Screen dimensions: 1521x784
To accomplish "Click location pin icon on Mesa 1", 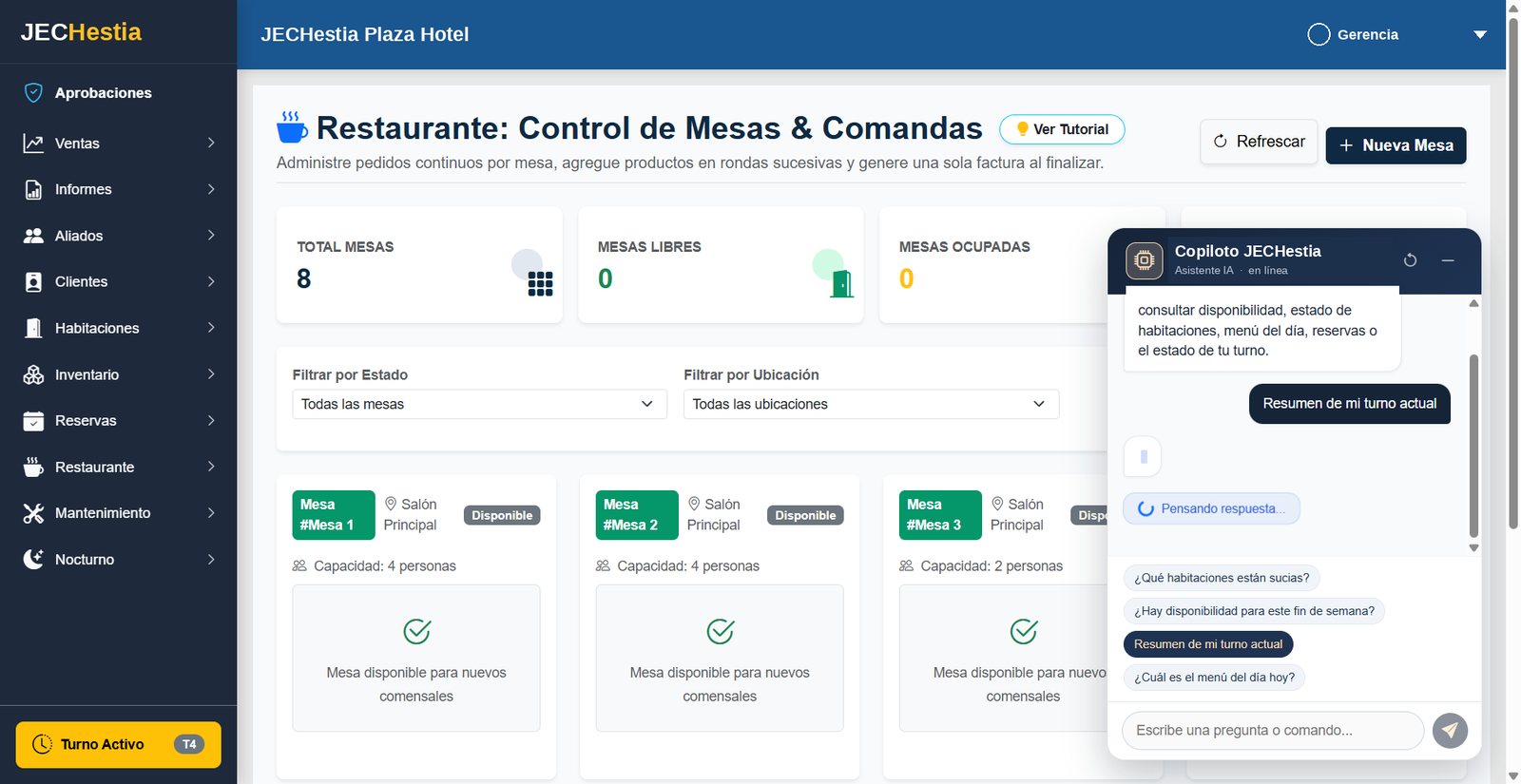I will coord(391,504).
